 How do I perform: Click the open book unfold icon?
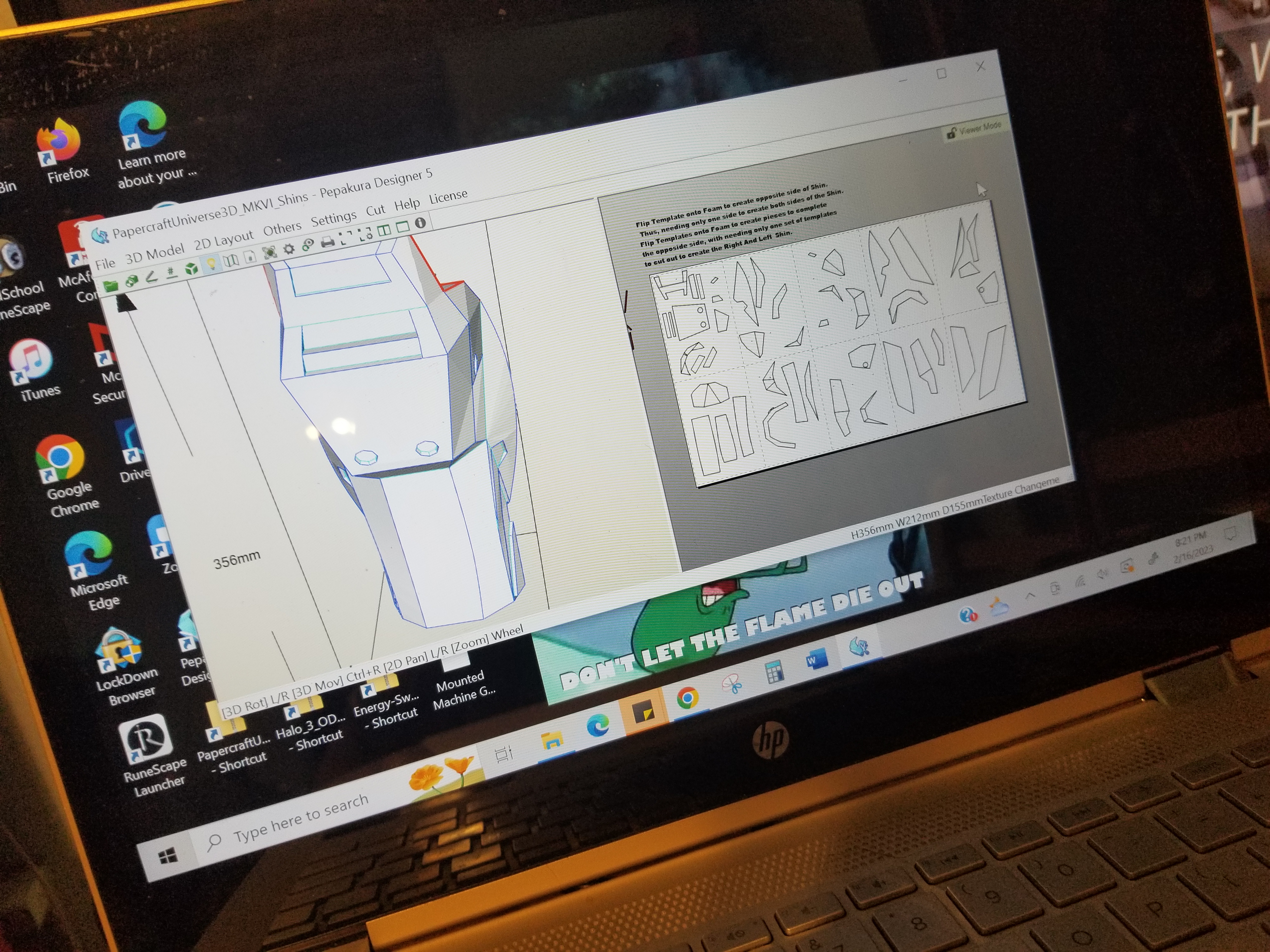(231, 261)
